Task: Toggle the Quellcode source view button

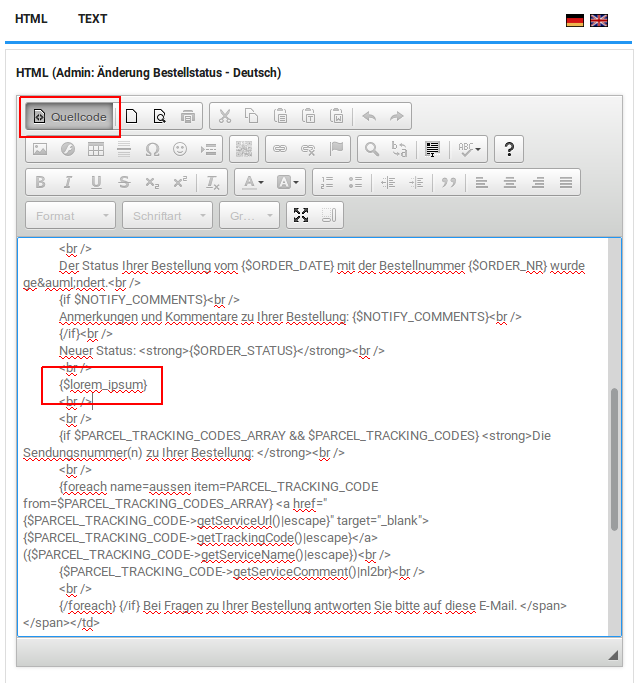Action: 71,117
